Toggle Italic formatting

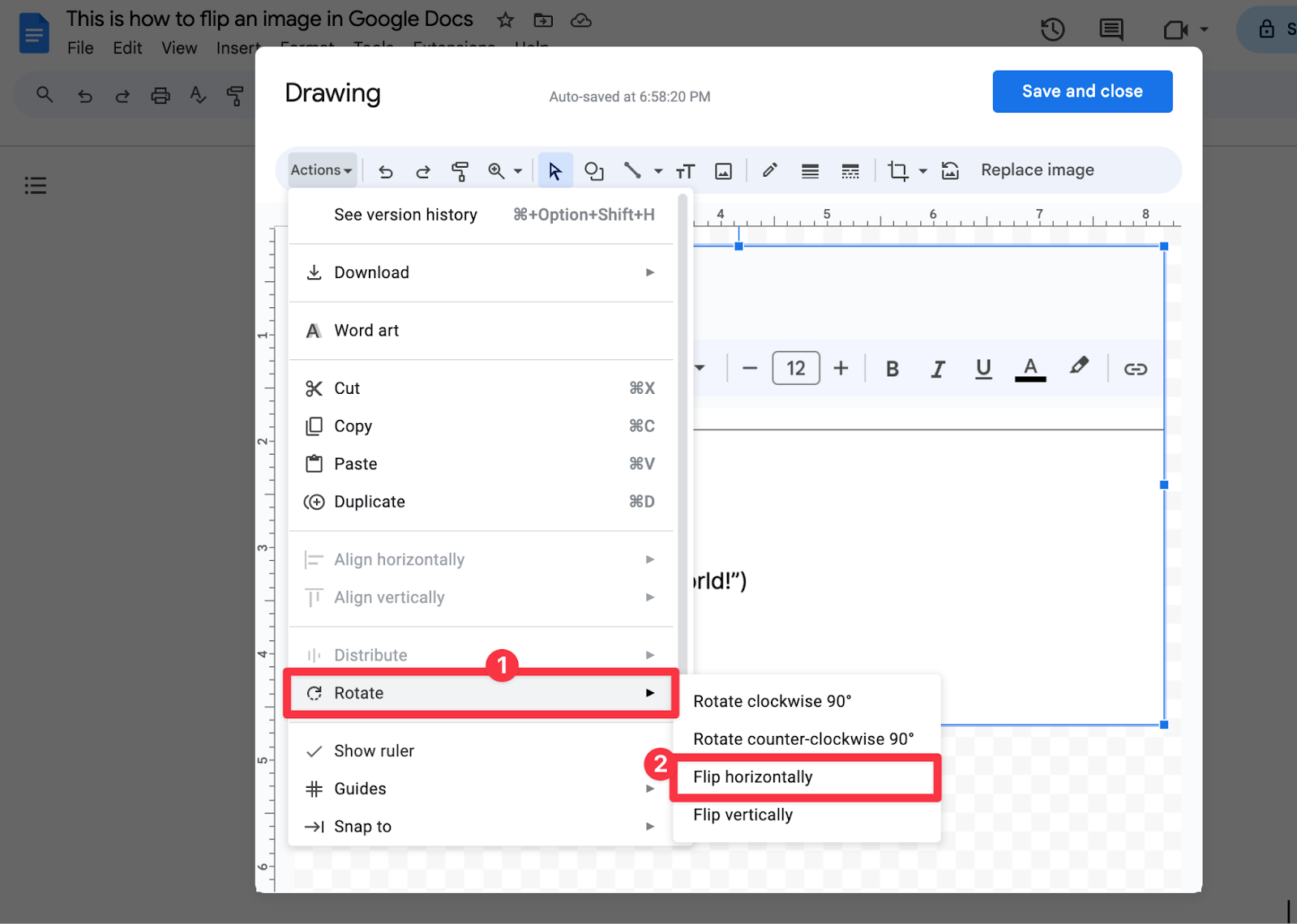[938, 369]
